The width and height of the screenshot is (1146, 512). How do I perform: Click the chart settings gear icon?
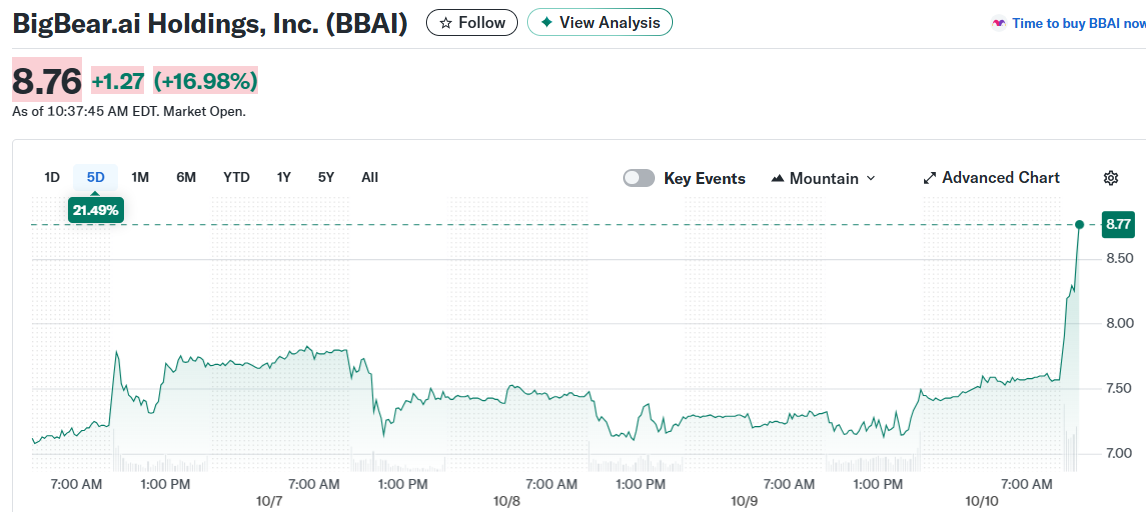[1110, 178]
